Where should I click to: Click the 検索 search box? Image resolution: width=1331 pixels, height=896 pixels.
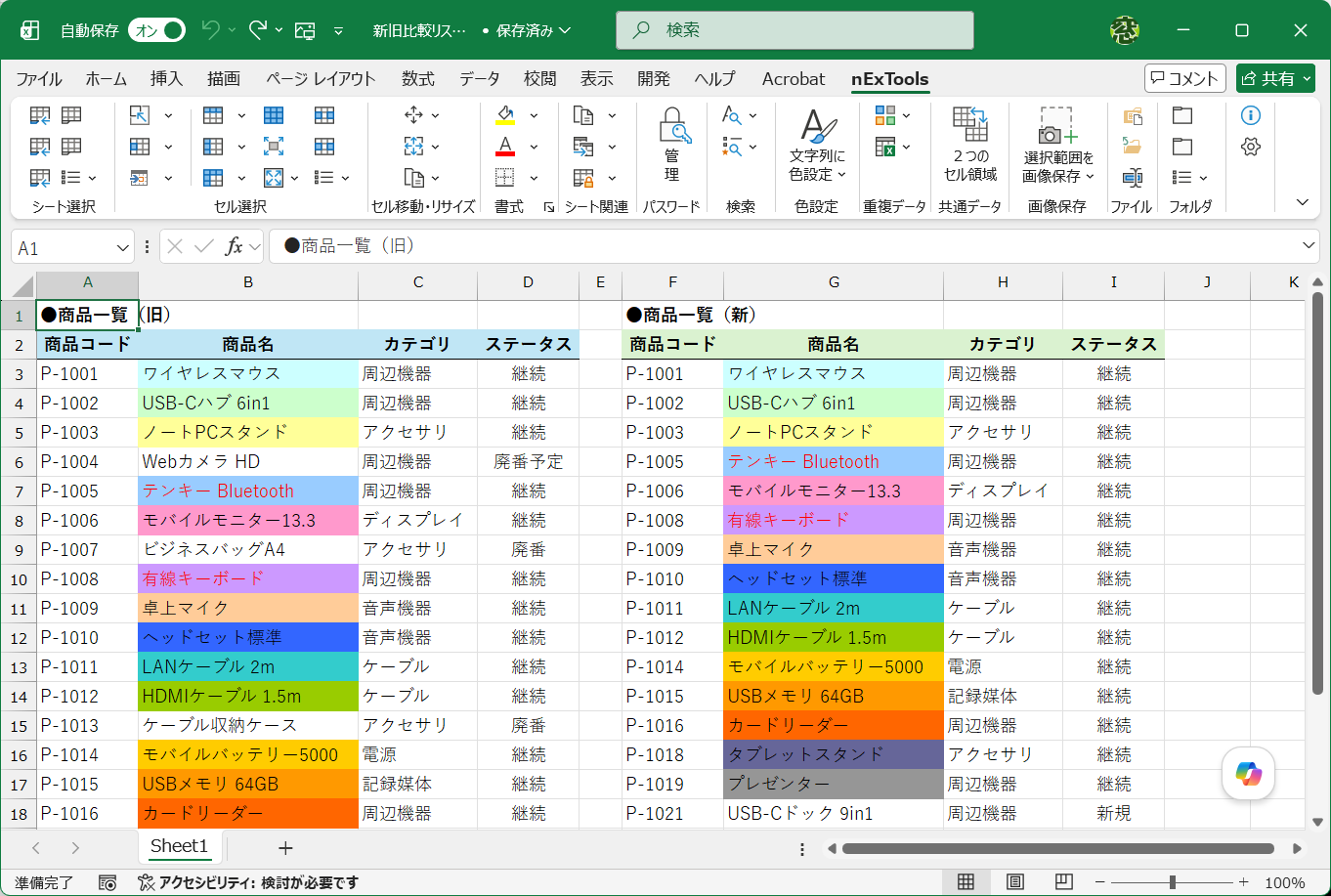(x=794, y=30)
